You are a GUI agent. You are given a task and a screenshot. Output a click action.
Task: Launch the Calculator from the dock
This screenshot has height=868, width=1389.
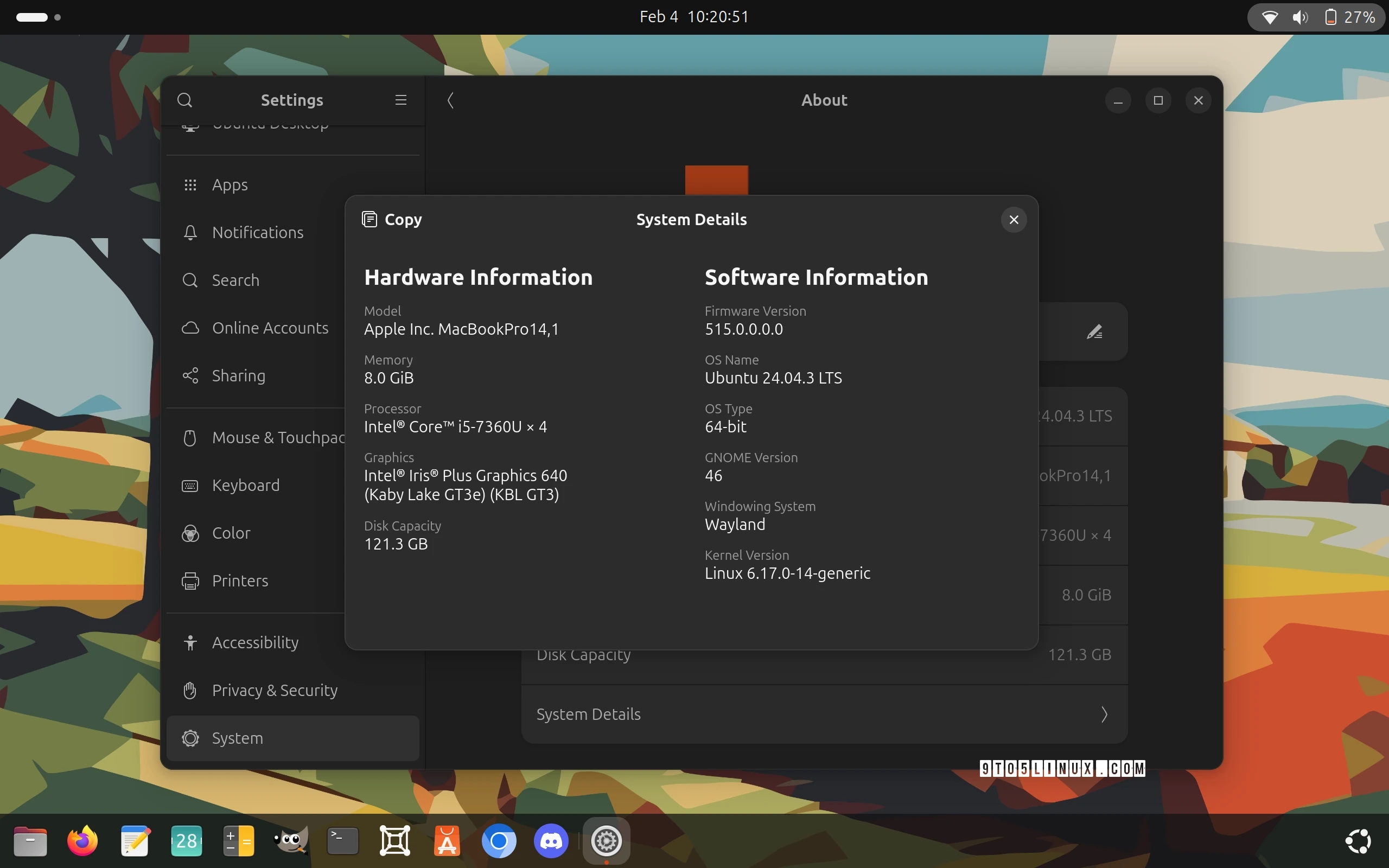pyautogui.click(x=238, y=840)
